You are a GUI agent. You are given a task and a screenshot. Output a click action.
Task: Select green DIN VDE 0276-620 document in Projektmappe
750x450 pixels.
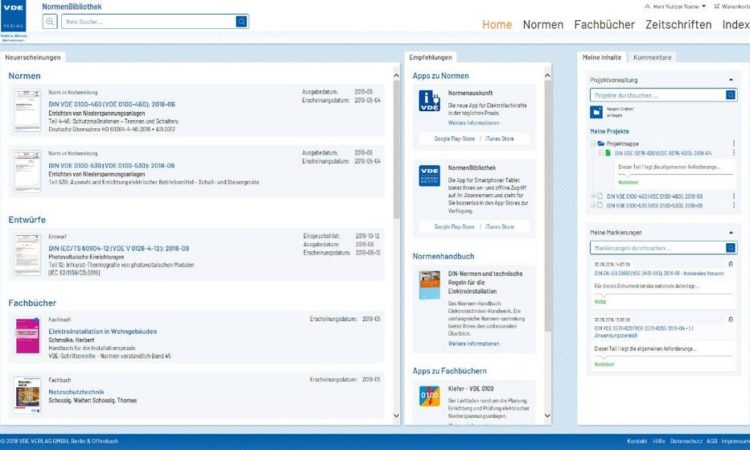click(x=608, y=153)
